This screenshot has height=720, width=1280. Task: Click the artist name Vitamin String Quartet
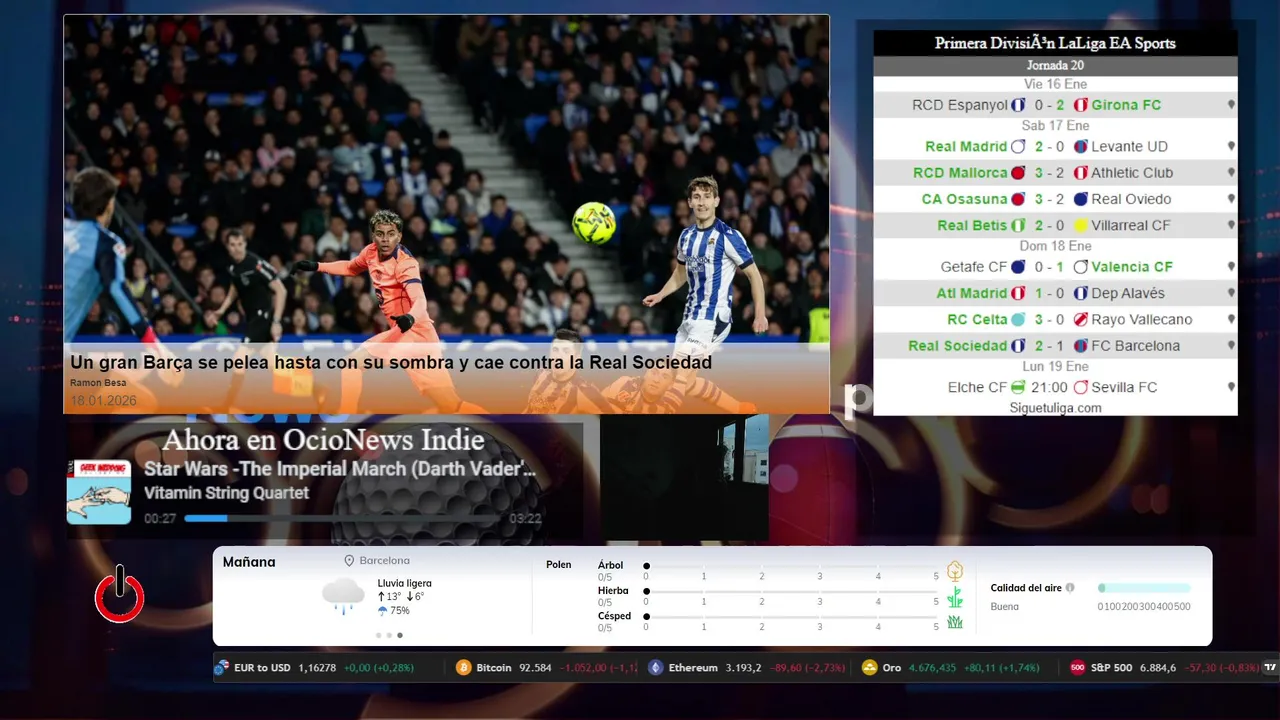coord(226,493)
